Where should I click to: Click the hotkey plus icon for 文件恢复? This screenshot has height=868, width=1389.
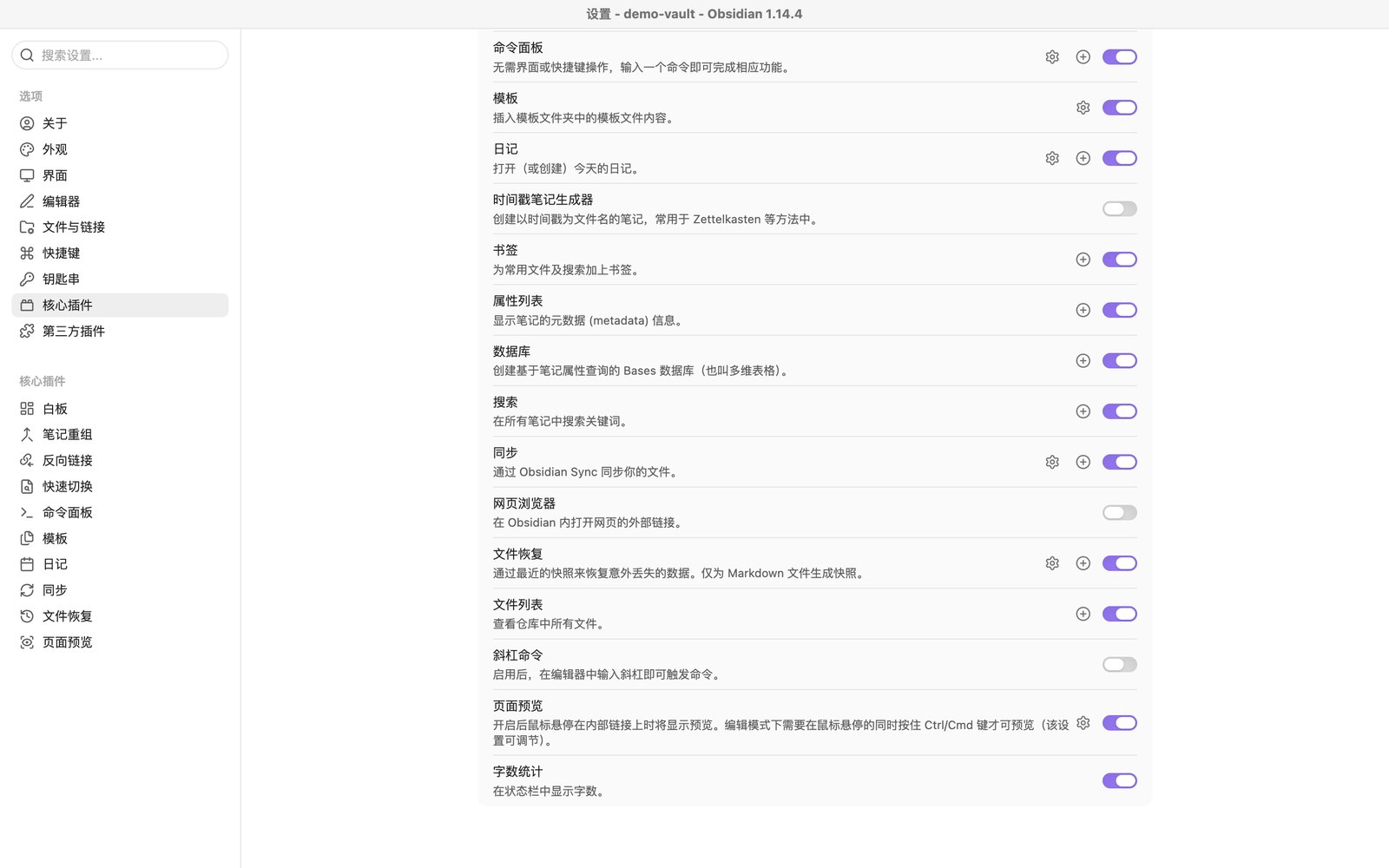point(1083,563)
